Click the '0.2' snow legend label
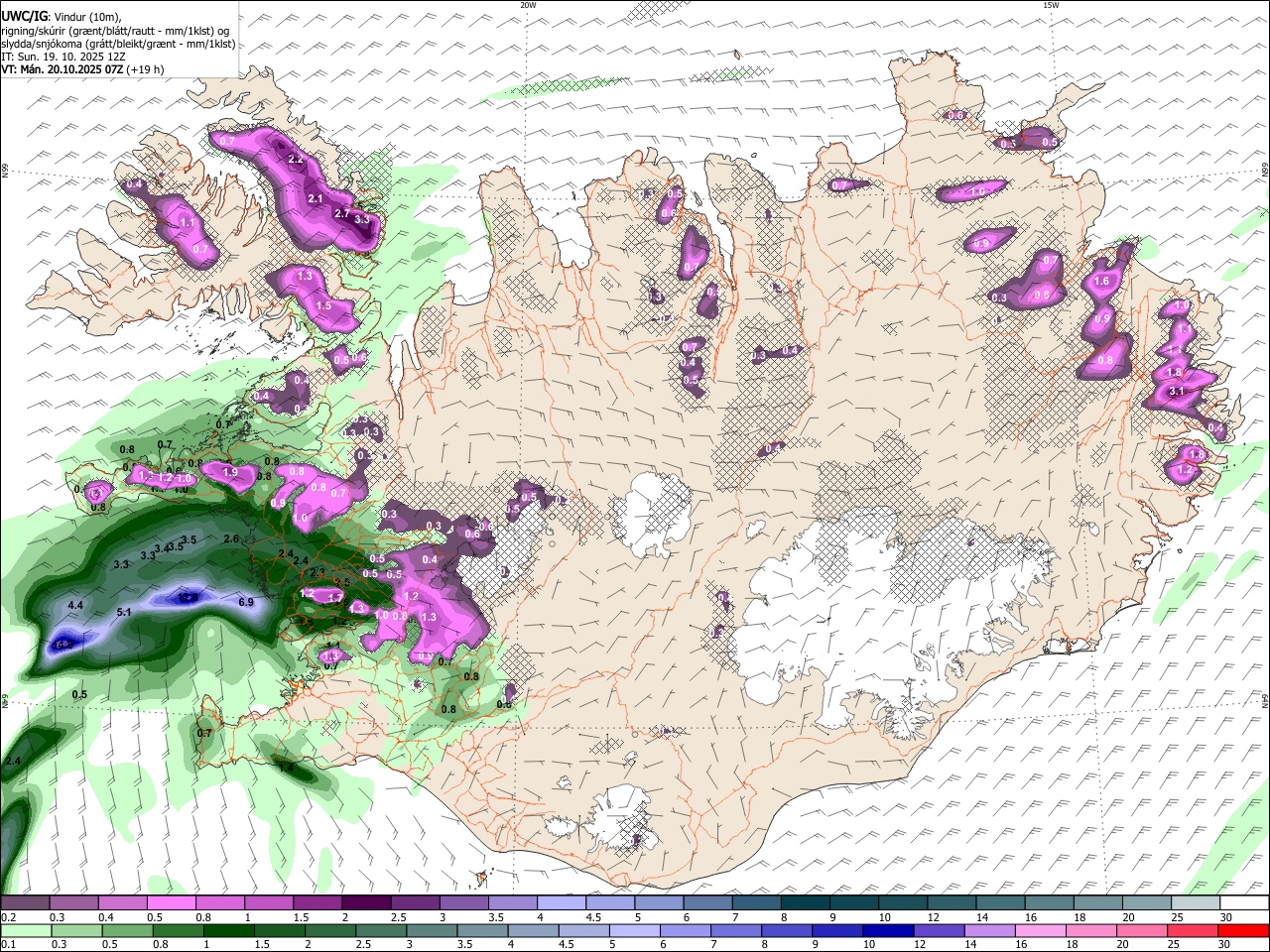1270x952 pixels. pos(8,917)
